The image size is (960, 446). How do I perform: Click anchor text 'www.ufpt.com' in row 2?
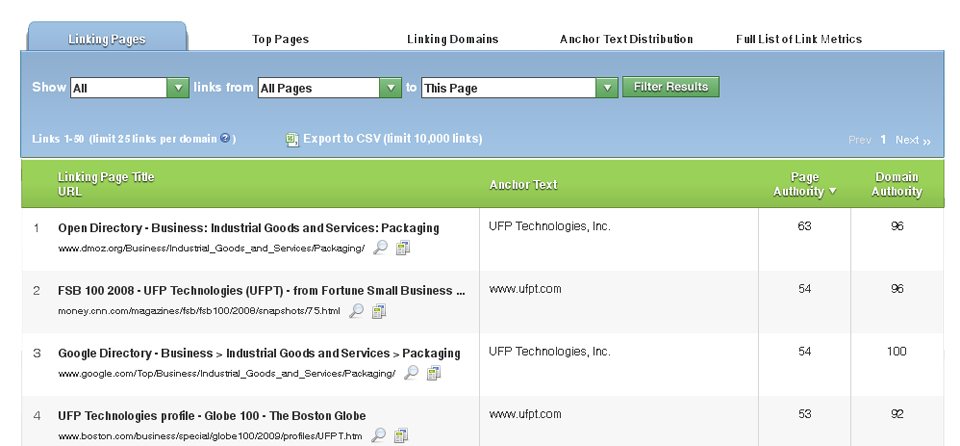525,289
